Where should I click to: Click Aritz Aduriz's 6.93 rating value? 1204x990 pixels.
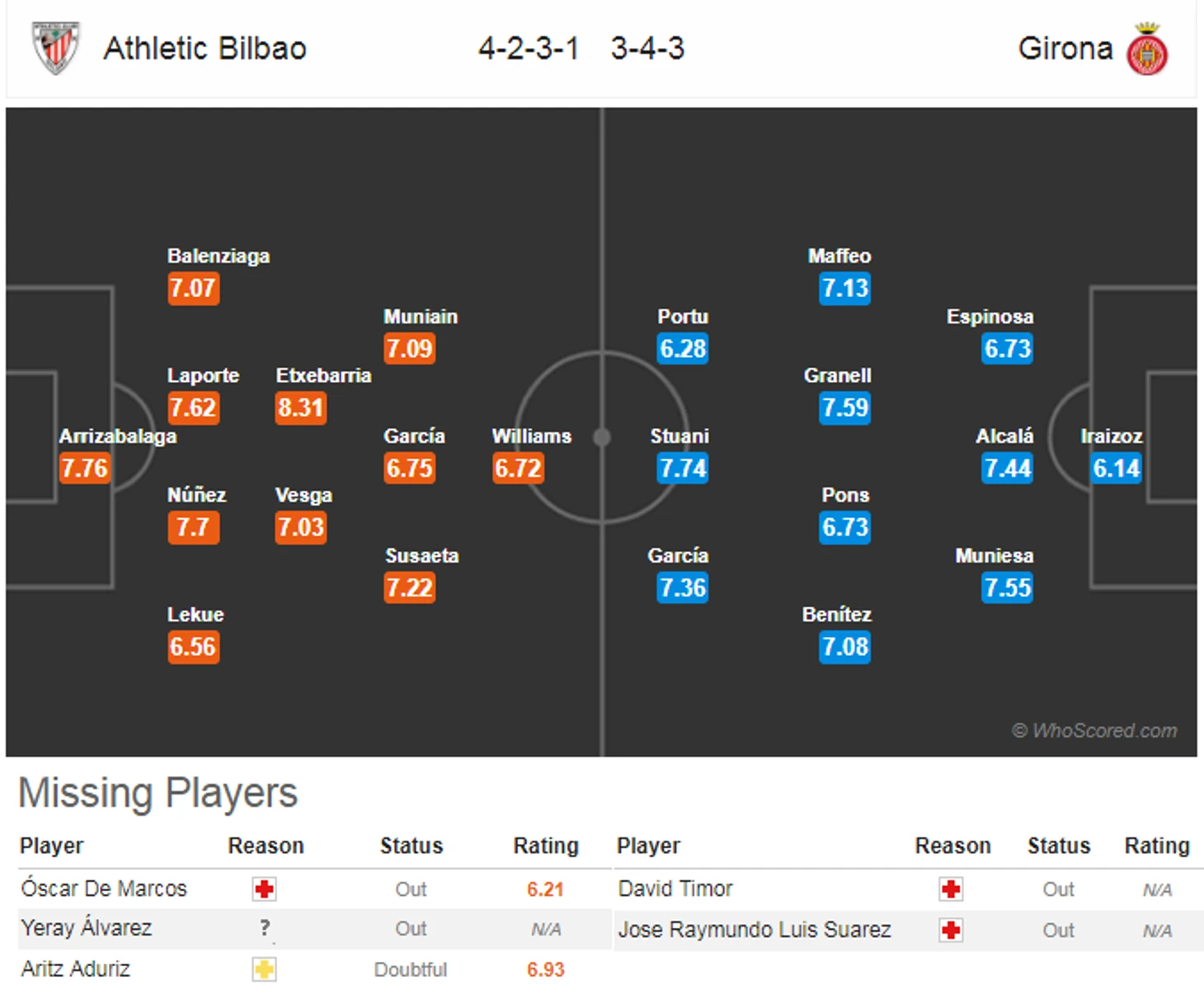pyautogui.click(x=546, y=969)
